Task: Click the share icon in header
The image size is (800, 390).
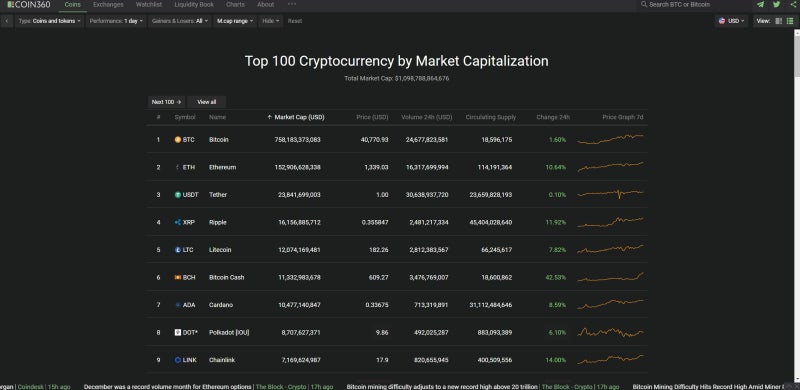Action: pos(792,5)
